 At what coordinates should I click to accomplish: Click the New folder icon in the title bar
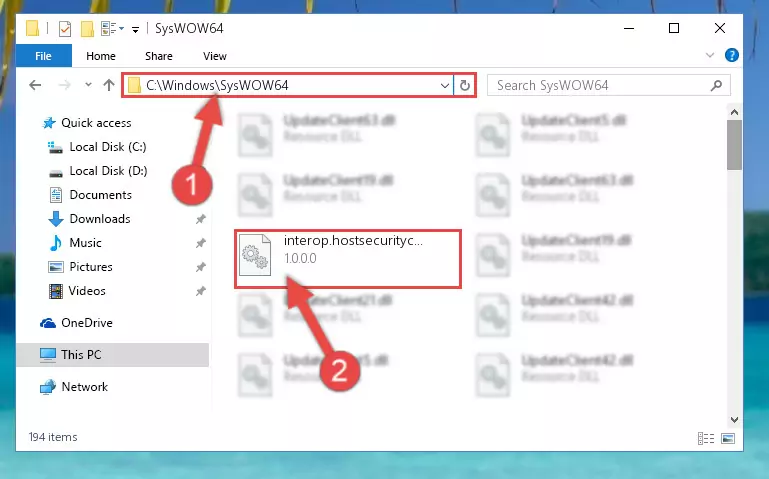87,29
